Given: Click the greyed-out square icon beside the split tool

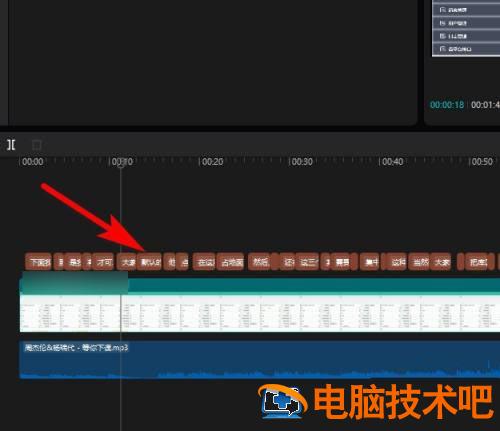Looking at the screenshot, I should click(x=36, y=145).
